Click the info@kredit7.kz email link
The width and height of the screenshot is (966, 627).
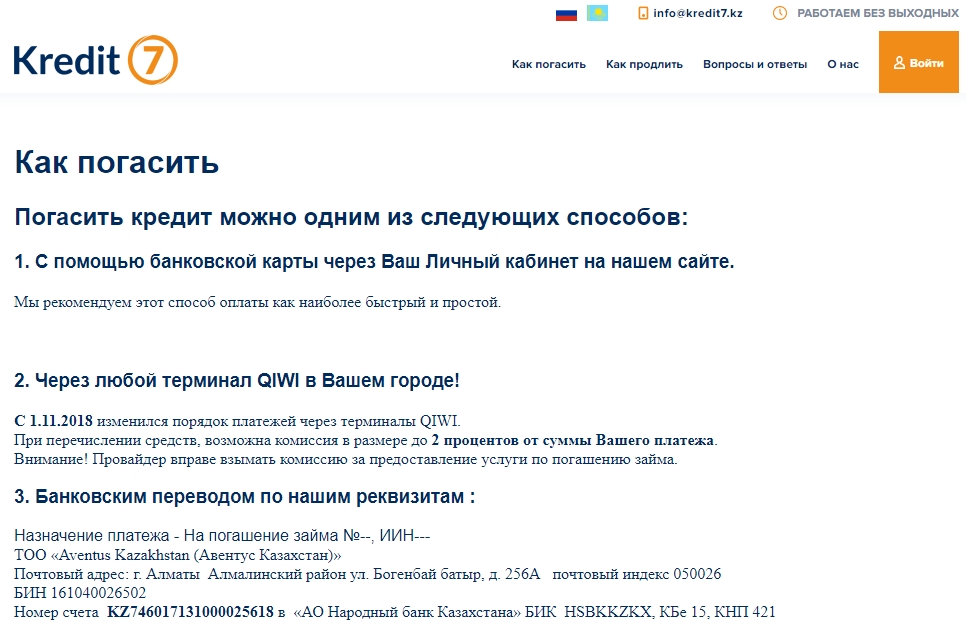(697, 14)
